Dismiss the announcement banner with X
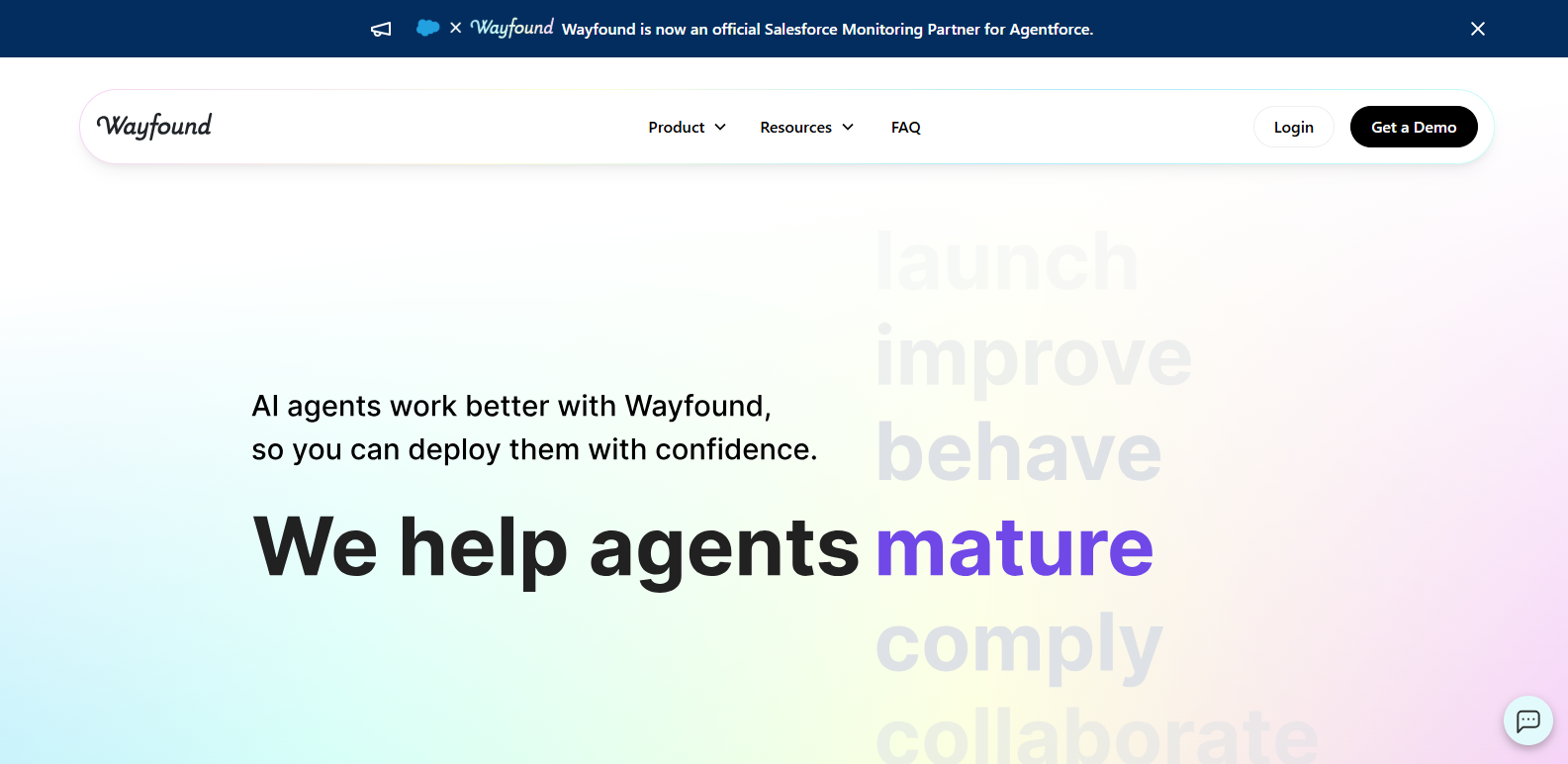1568x764 pixels. tap(1478, 29)
